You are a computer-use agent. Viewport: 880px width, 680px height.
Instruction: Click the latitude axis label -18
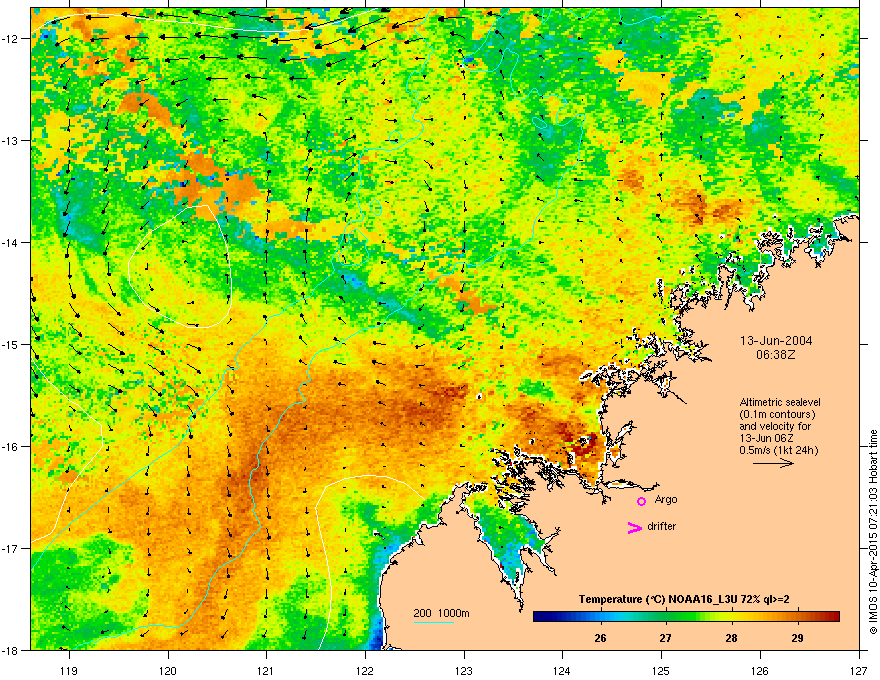click(x=11, y=650)
